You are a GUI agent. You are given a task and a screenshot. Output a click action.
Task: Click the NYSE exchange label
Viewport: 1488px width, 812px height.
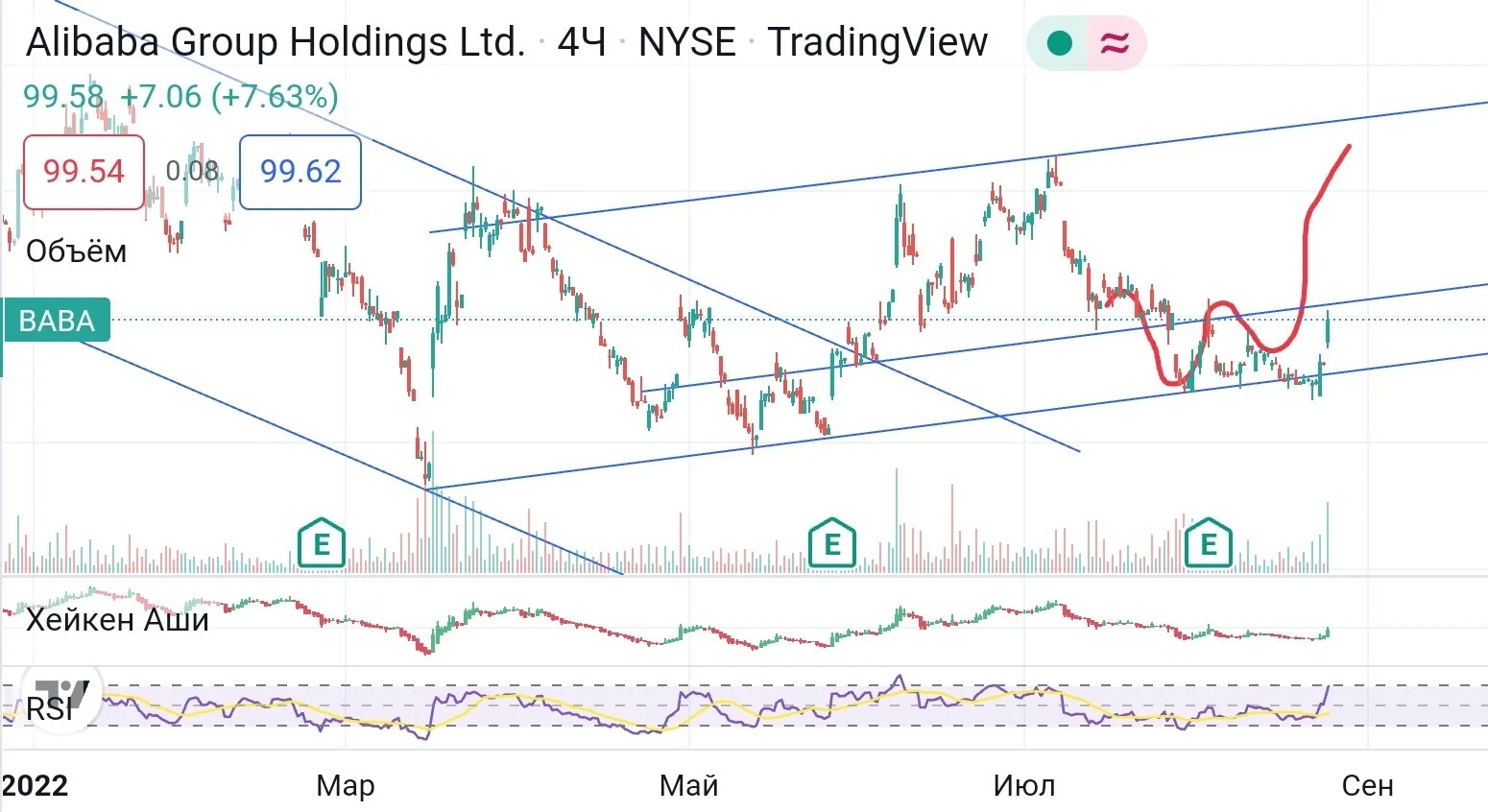point(687,42)
